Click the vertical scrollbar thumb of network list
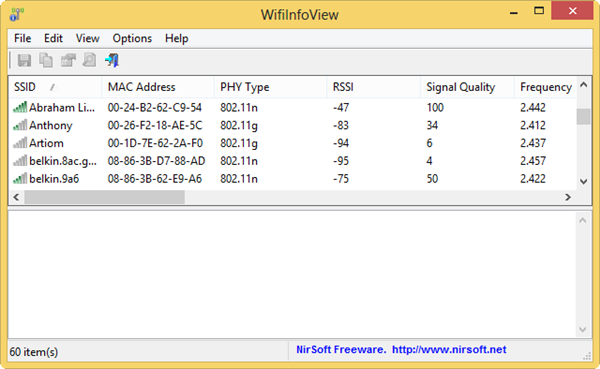 (x=584, y=116)
